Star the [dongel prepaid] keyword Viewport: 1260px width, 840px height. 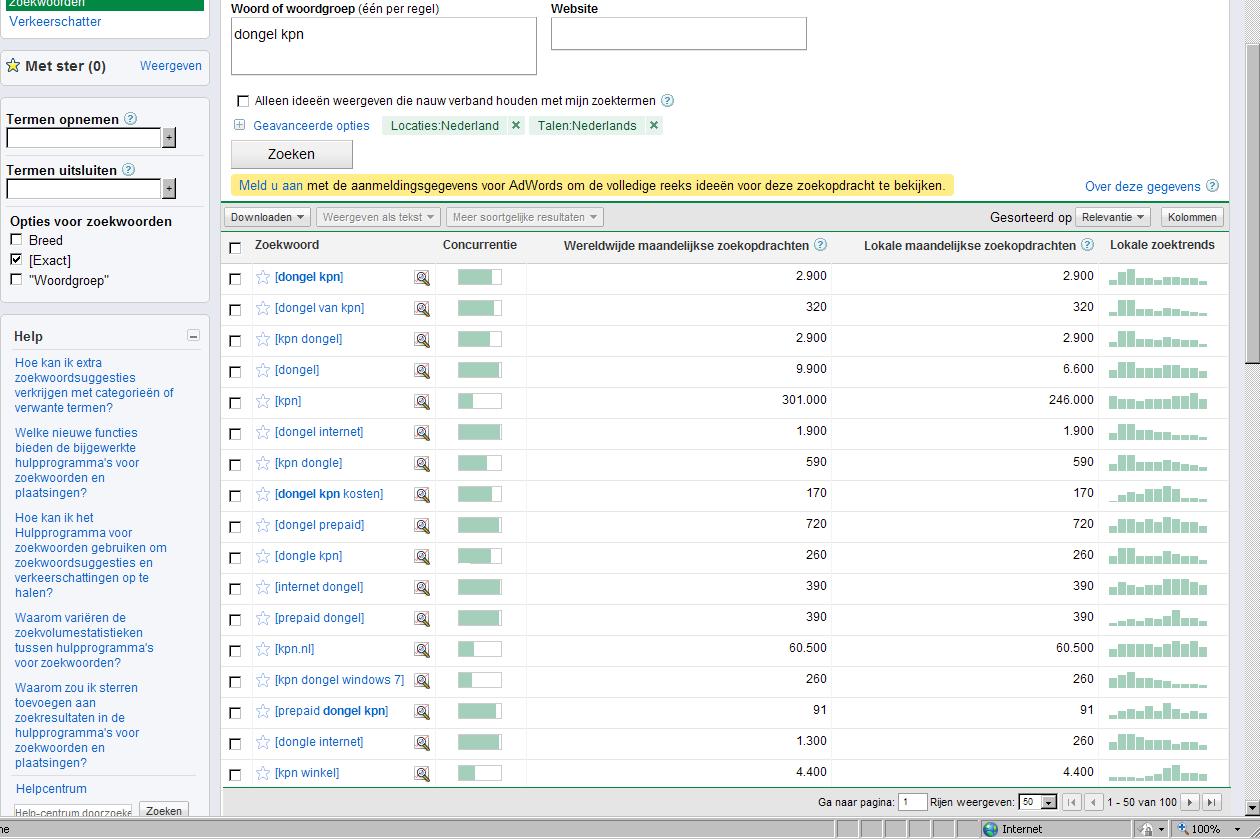point(263,525)
